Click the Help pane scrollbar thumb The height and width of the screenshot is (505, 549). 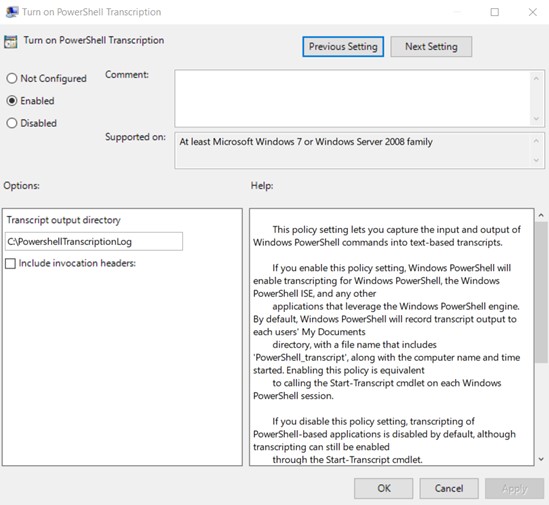click(x=541, y=292)
